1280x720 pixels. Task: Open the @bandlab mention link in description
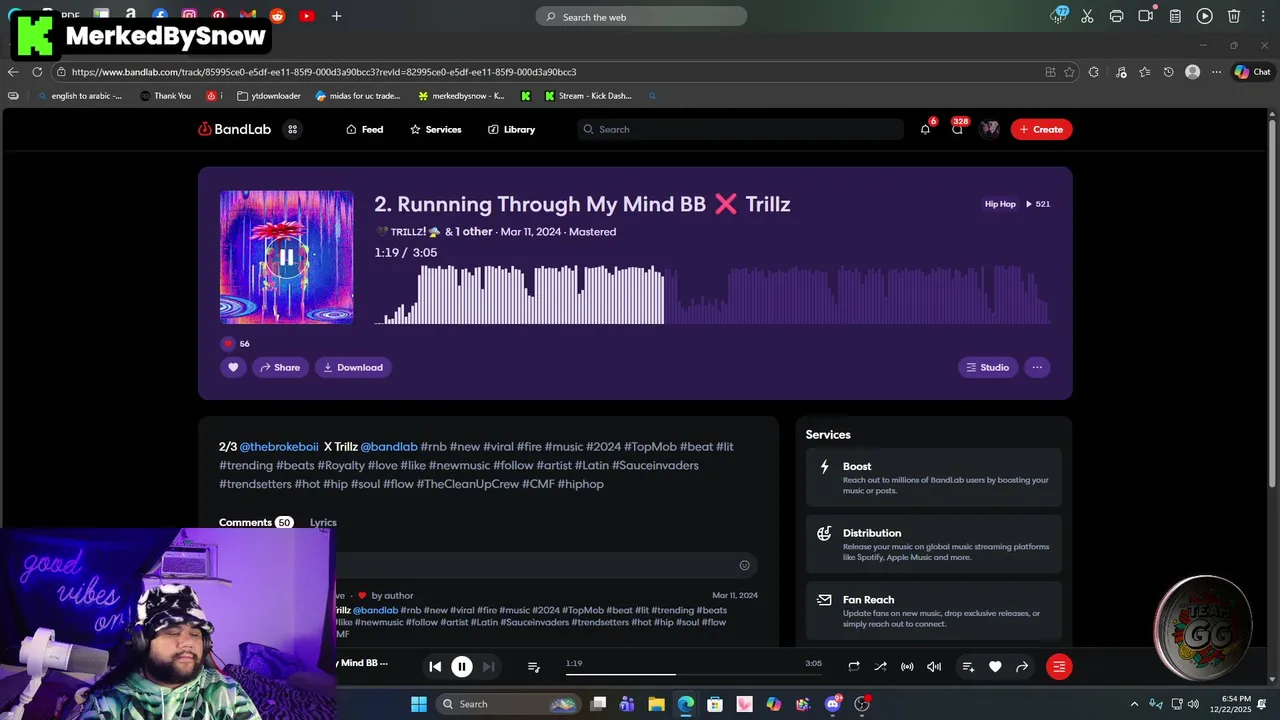pos(389,446)
